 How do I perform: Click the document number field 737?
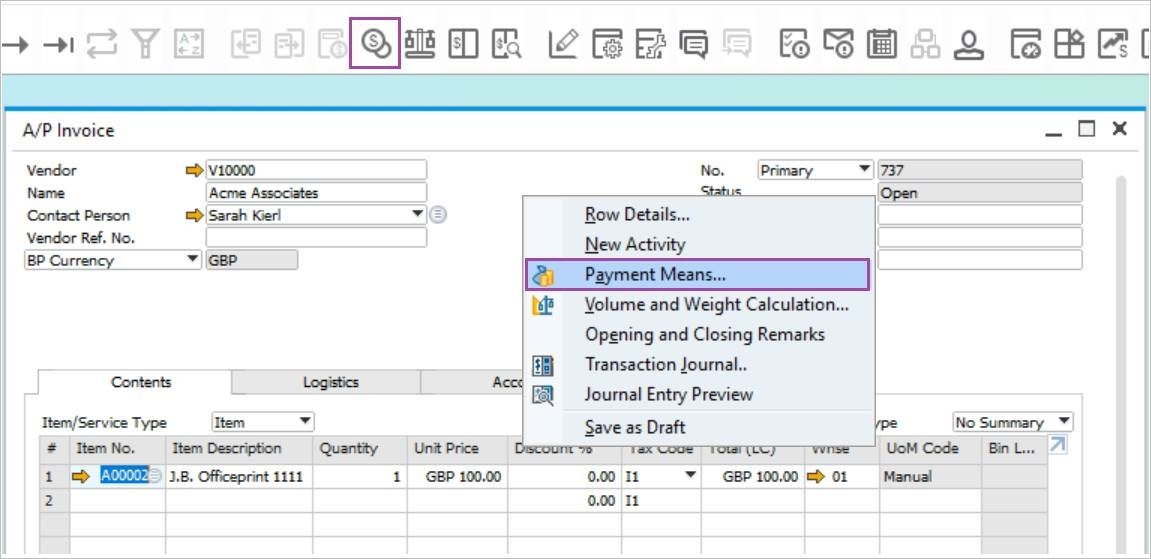click(980, 170)
